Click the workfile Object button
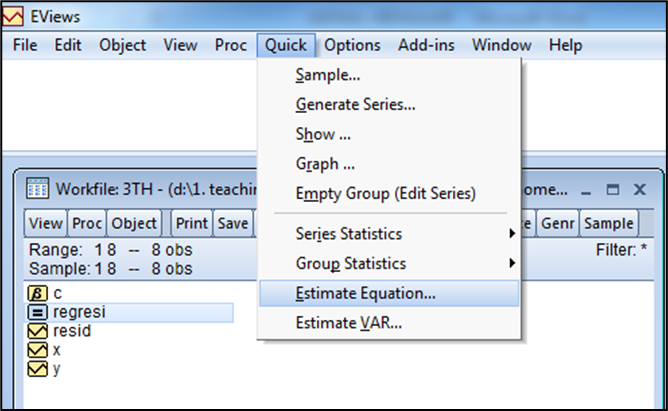The height and width of the screenshot is (411, 668). [134, 223]
